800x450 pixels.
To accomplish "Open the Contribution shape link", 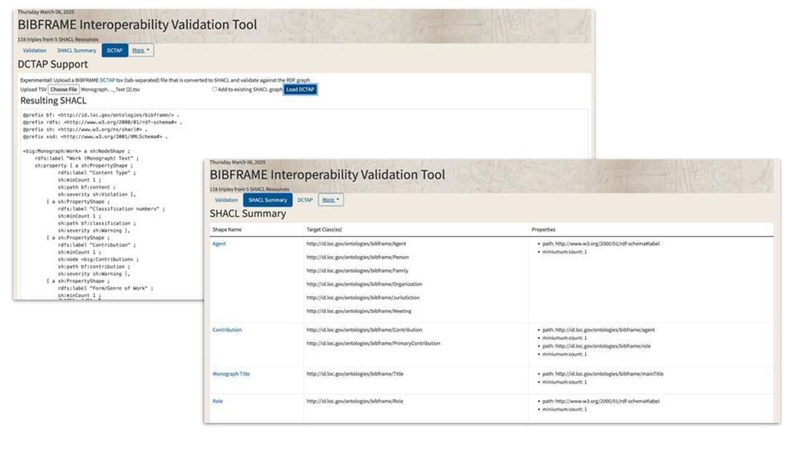I will tap(227, 330).
